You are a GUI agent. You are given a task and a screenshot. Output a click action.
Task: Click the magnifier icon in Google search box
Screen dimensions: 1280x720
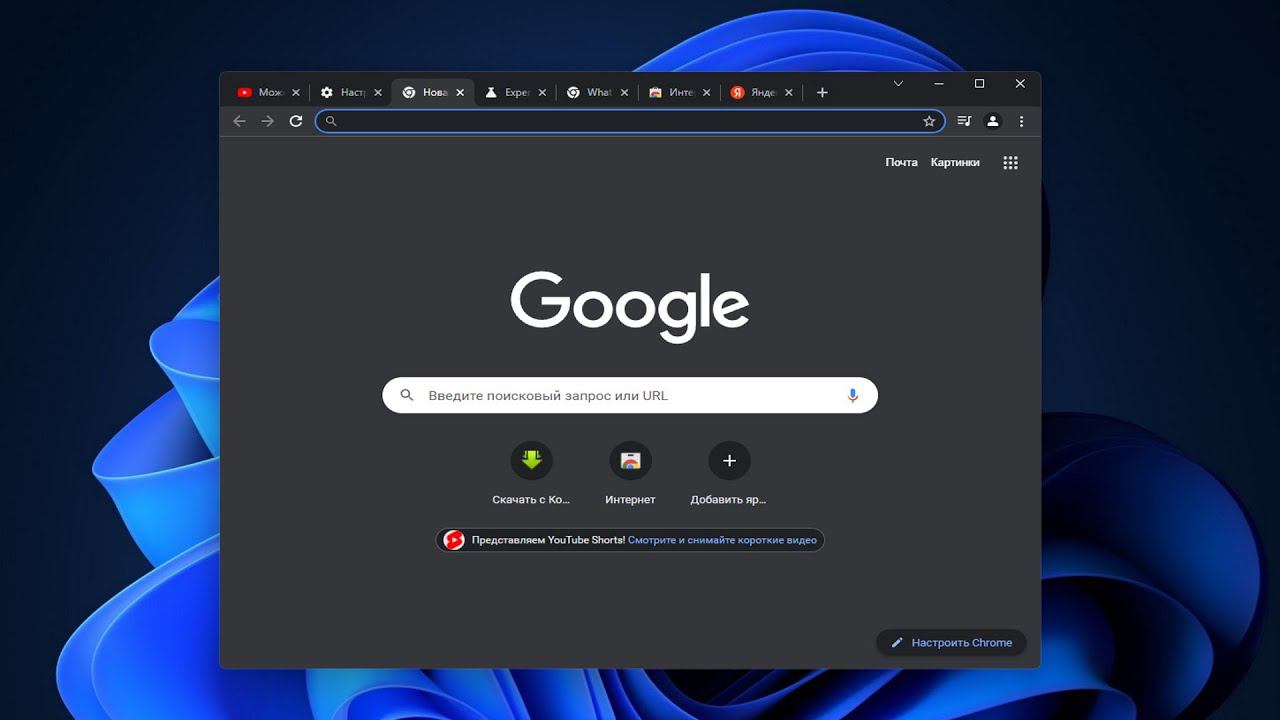coord(407,395)
